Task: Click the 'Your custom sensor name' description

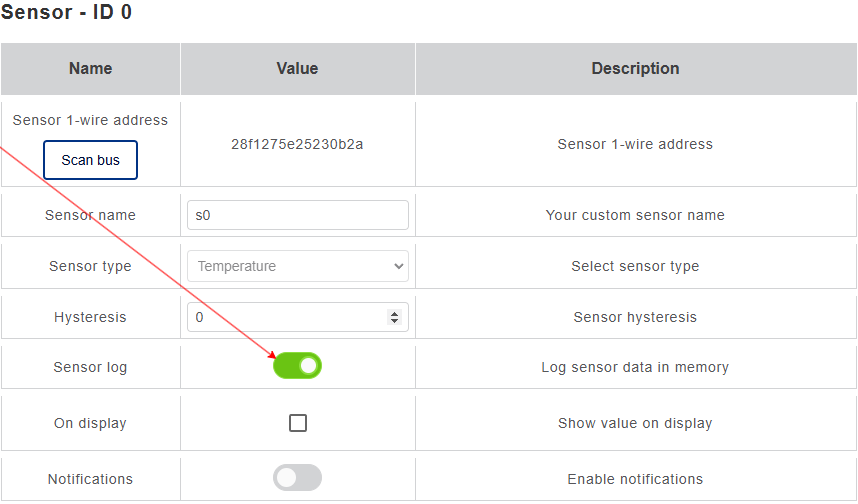Action: pyautogui.click(x=635, y=215)
